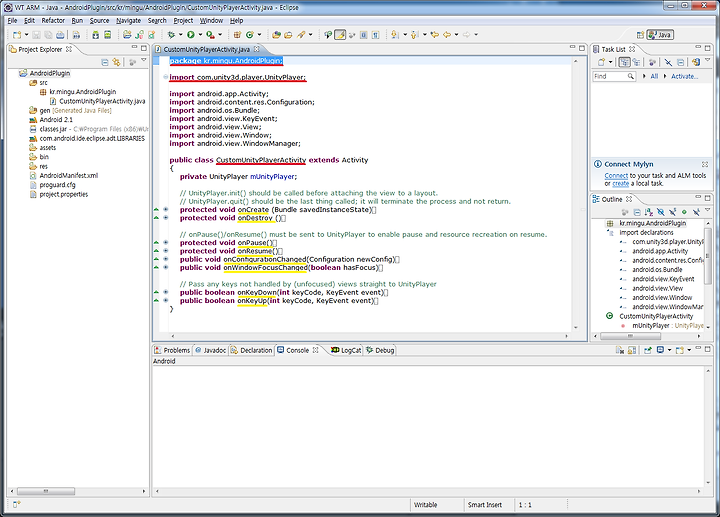This screenshot has width=720, height=517.
Task: Select proguard.cfg in Project Explorer
Action: click(57, 185)
